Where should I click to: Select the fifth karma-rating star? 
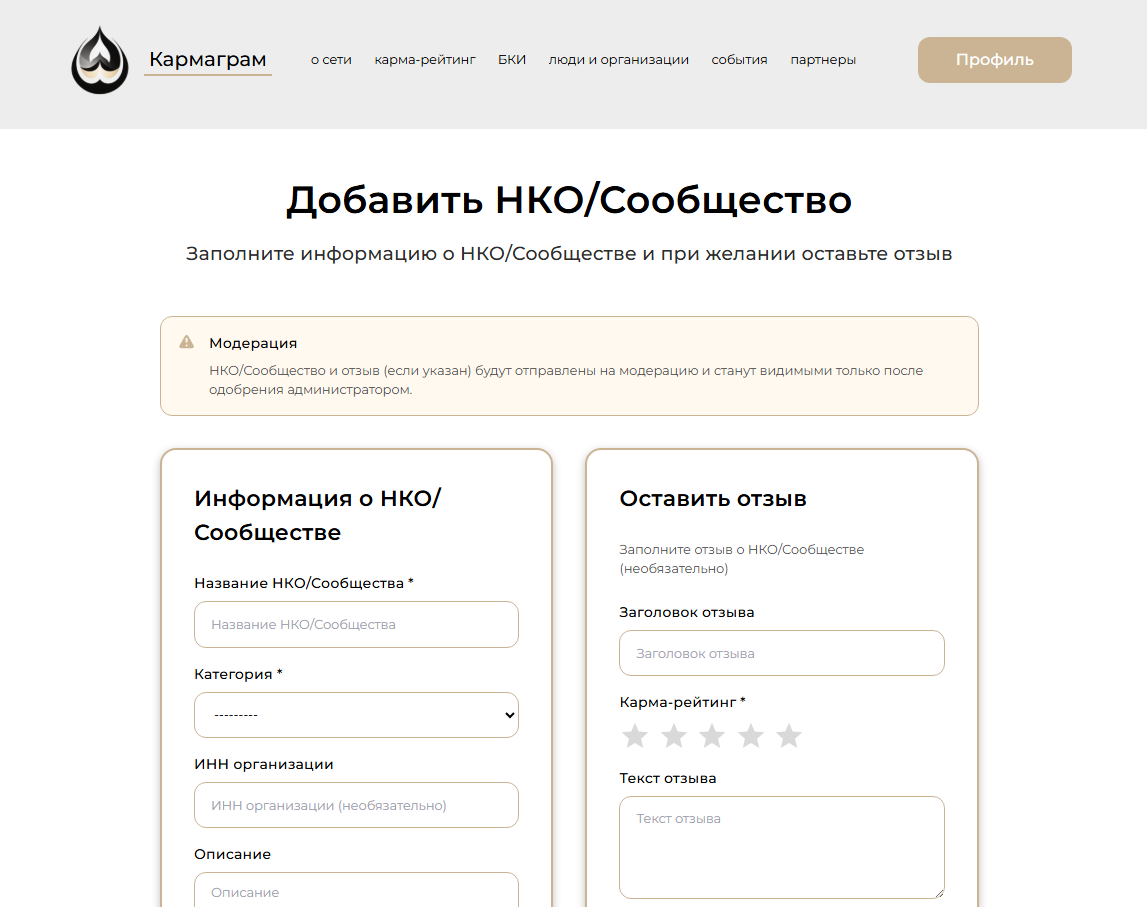coord(789,736)
